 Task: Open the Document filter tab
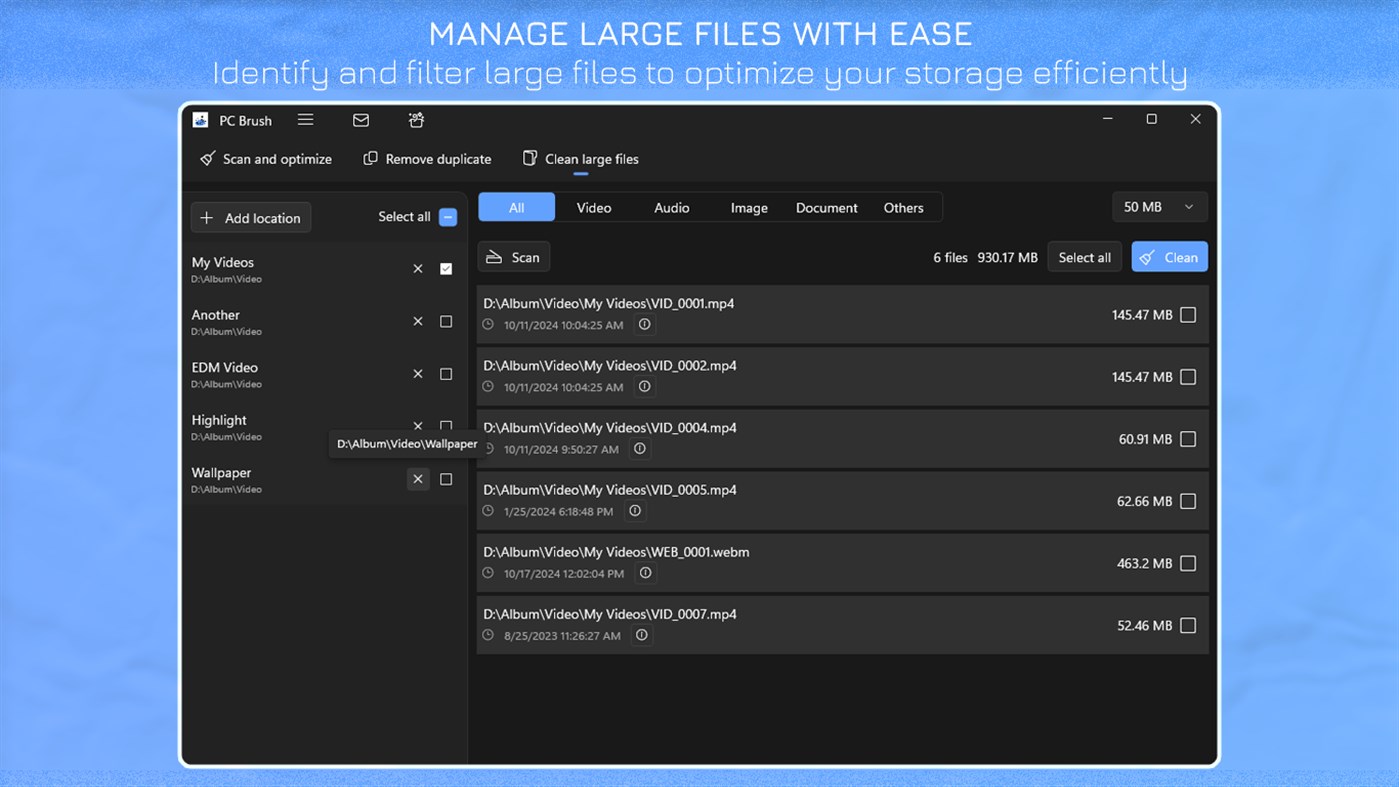[x=826, y=207]
